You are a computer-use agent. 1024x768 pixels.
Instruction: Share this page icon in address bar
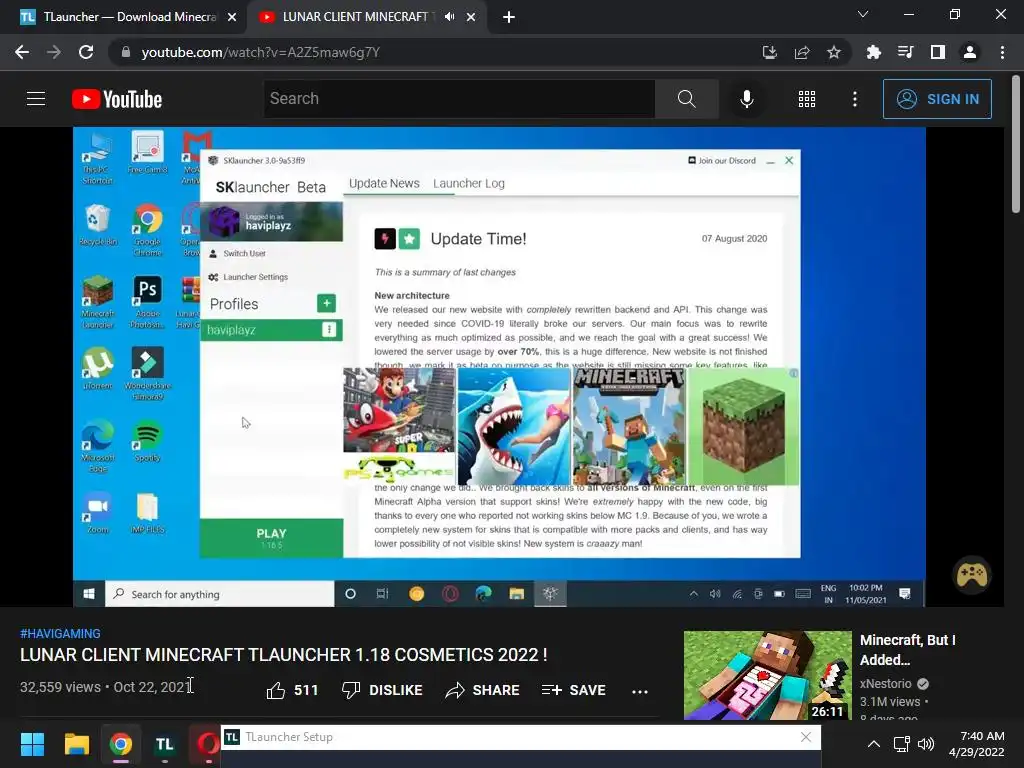[x=802, y=52]
